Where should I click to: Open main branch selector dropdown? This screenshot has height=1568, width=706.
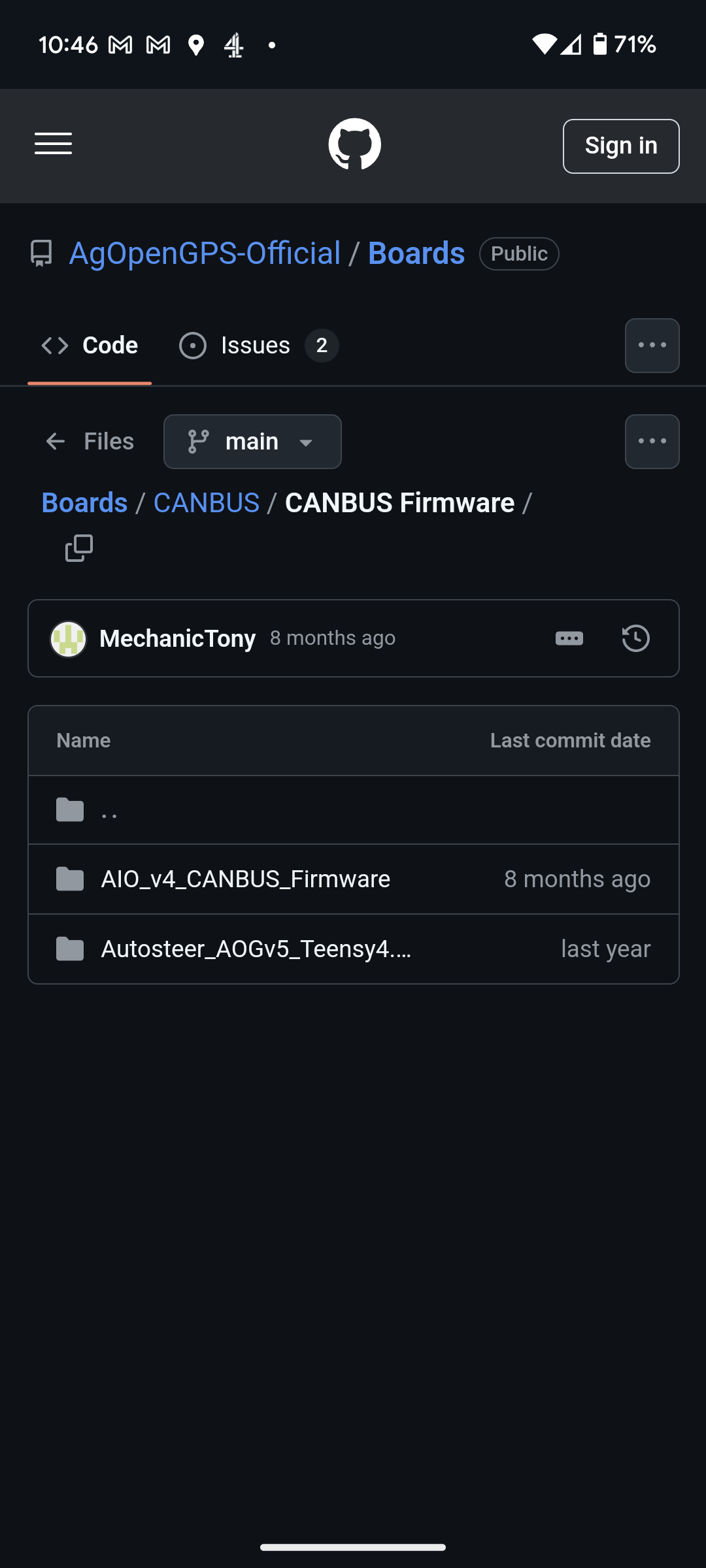pyautogui.click(x=252, y=442)
